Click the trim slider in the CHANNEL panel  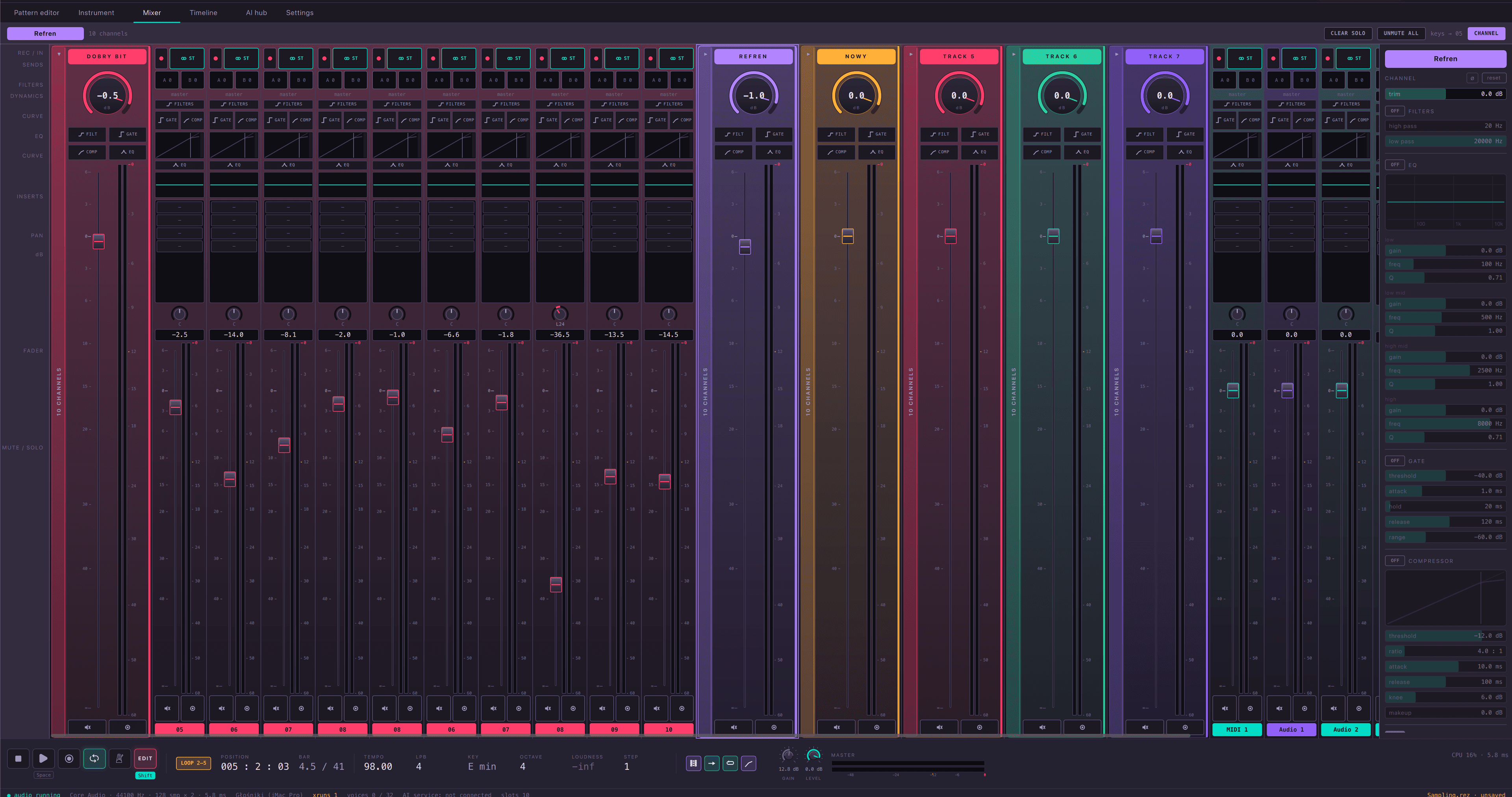tap(1445, 94)
